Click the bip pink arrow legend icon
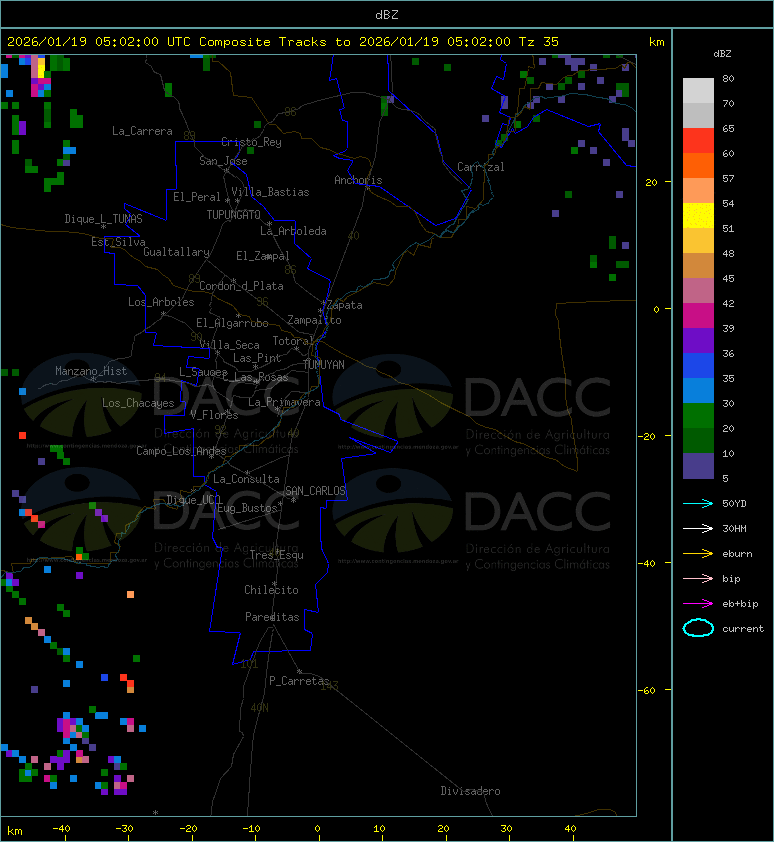 click(698, 578)
